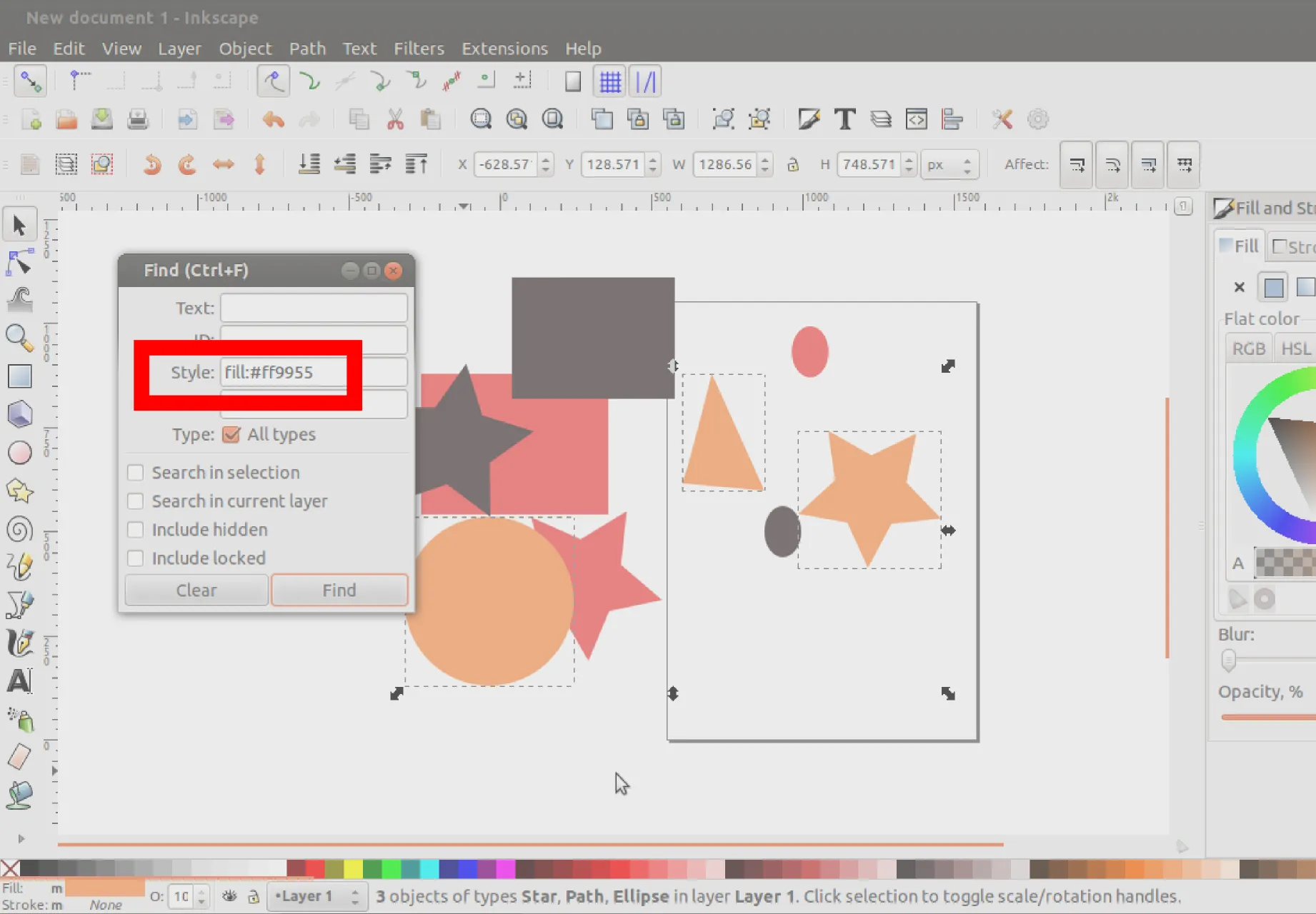Viewport: 1316px width, 914px height.
Task: Open the Object menu
Action: tap(245, 49)
